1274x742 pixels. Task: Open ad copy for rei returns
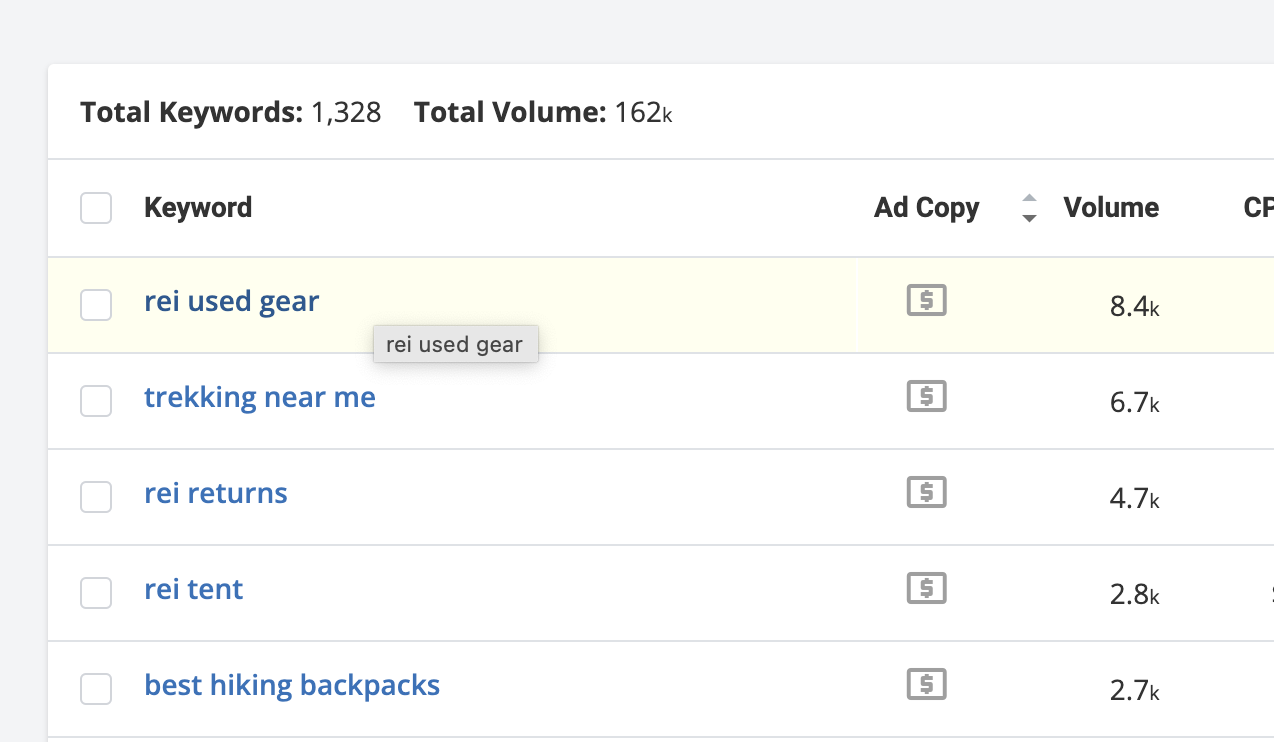point(926,493)
